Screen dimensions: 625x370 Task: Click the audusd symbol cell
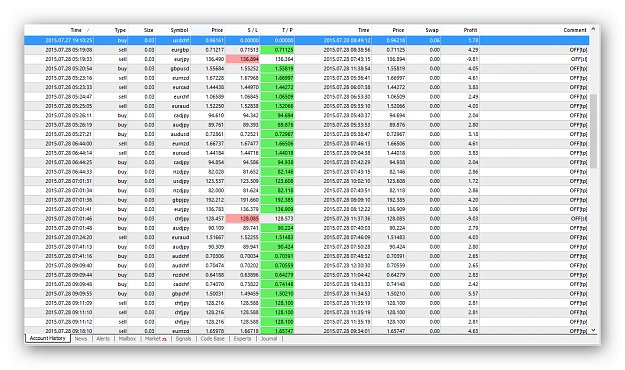[x=180, y=134]
